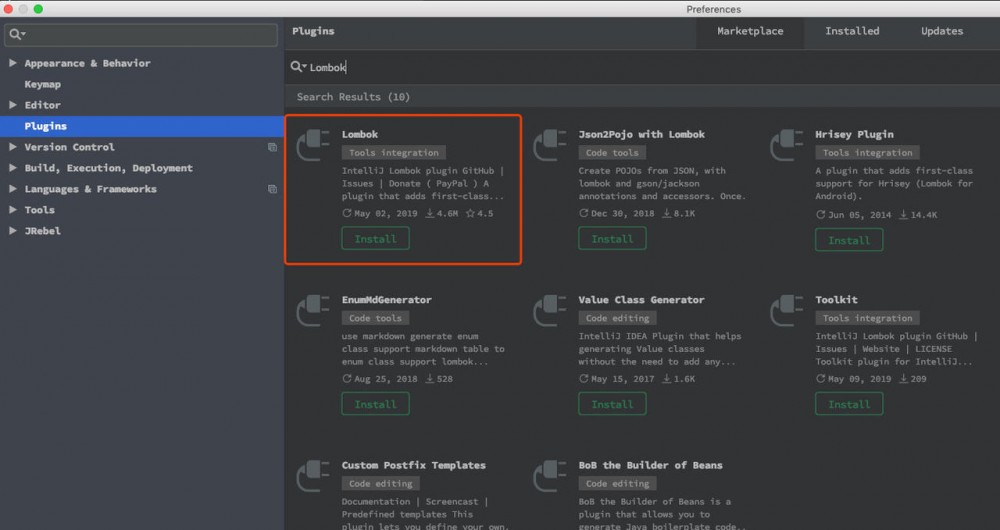
Task: Expand the Editor settings section
Action: pyautogui.click(x=13, y=105)
